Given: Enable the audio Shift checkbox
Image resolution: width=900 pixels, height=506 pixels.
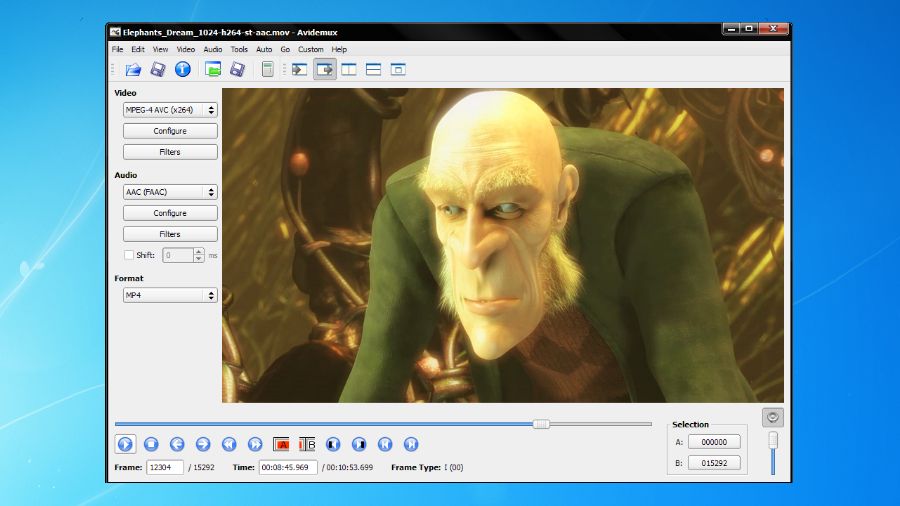Looking at the screenshot, I should tap(129, 255).
